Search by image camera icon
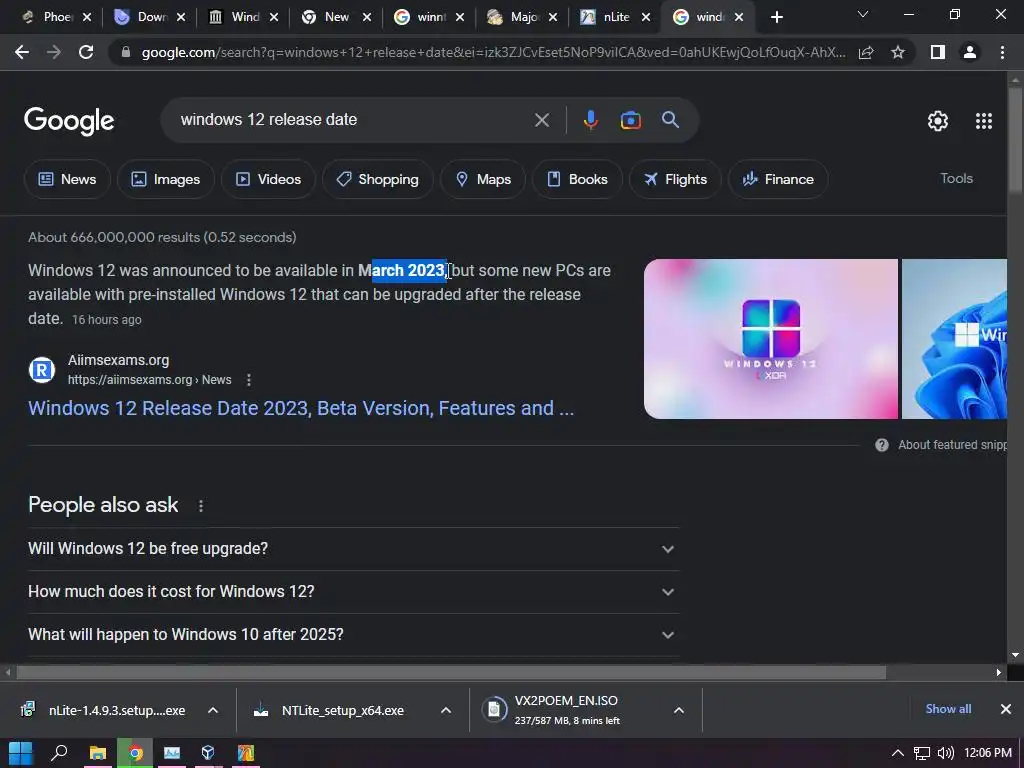This screenshot has width=1024, height=768. tap(630, 120)
